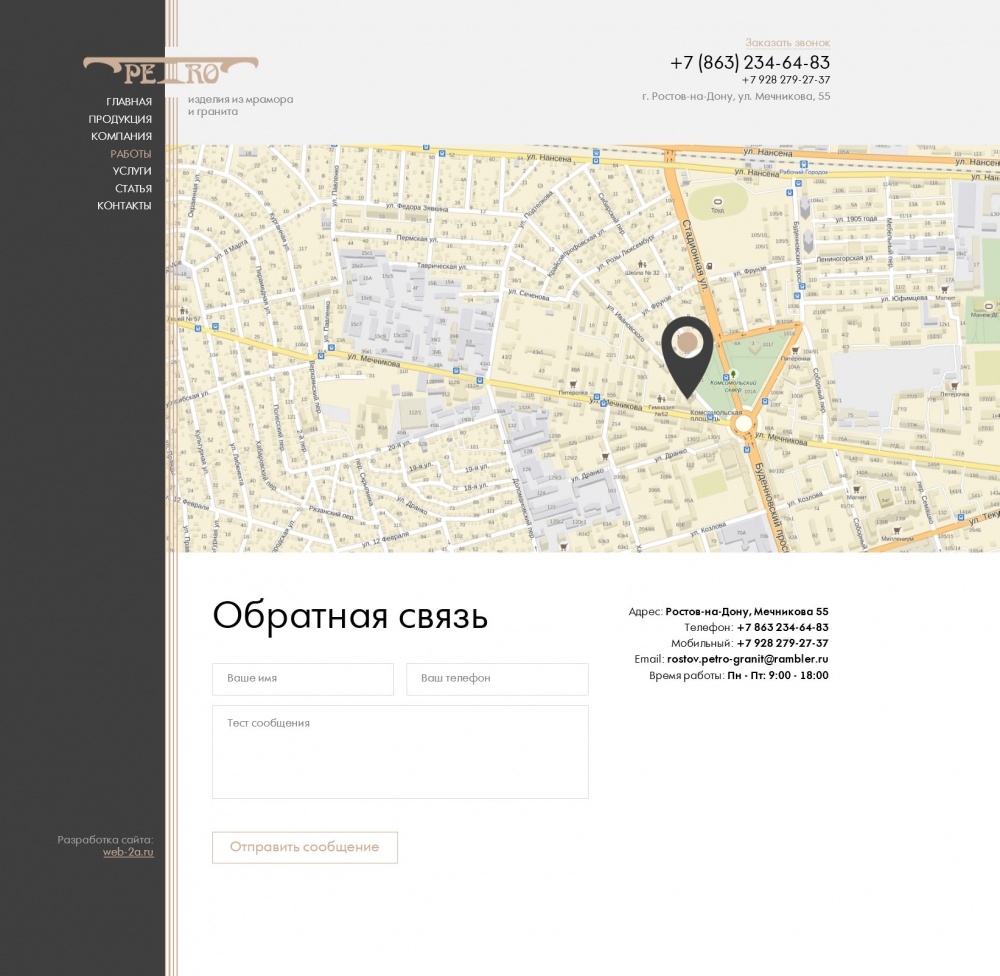The image size is (1000, 976).
Task: Click the black location pin on map
Action: pyautogui.click(x=687, y=350)
